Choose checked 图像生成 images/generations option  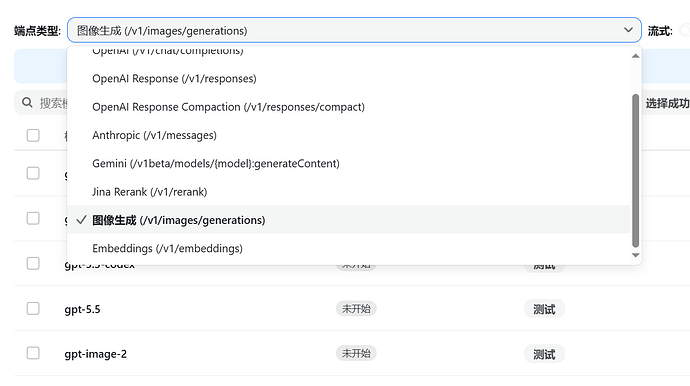[348, 220]
